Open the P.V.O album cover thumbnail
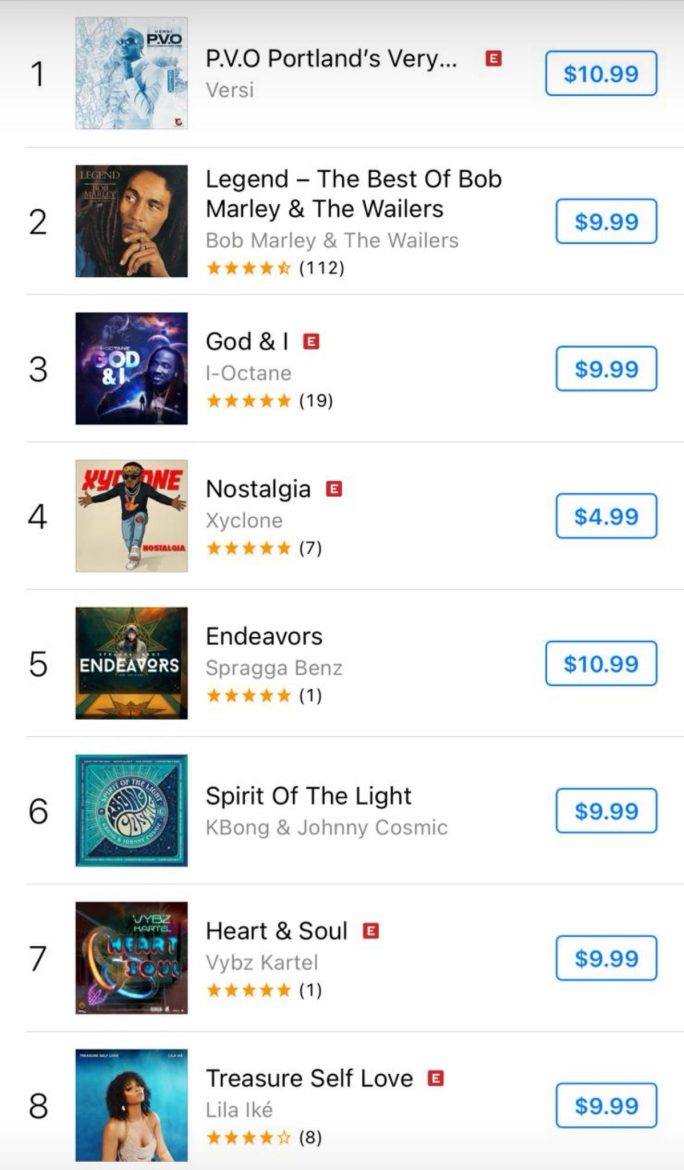Viewport: 684px width, 1170px height. (131, 73)
